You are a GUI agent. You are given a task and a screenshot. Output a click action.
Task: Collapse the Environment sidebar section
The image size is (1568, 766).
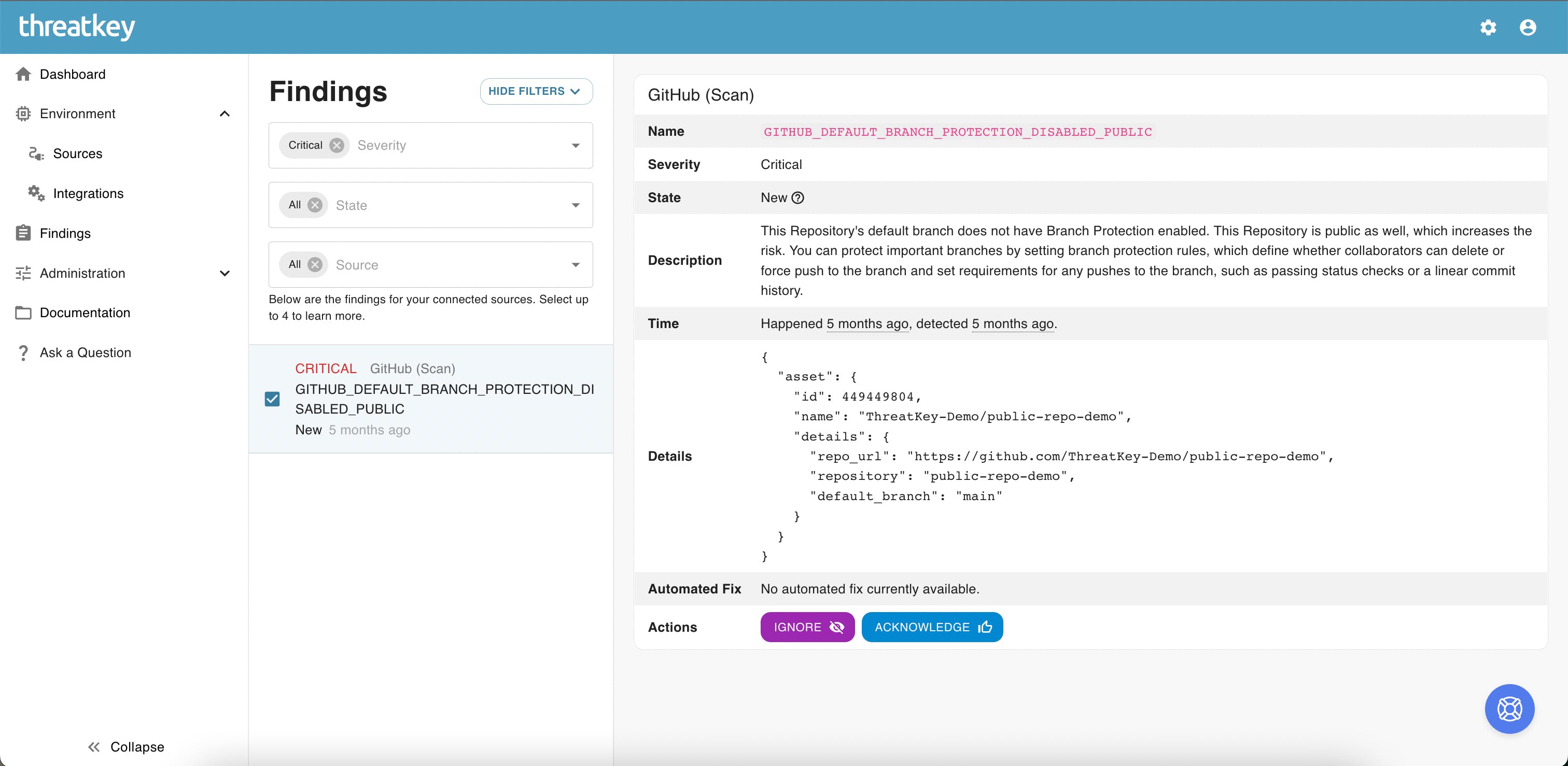[x=225, y=114]
